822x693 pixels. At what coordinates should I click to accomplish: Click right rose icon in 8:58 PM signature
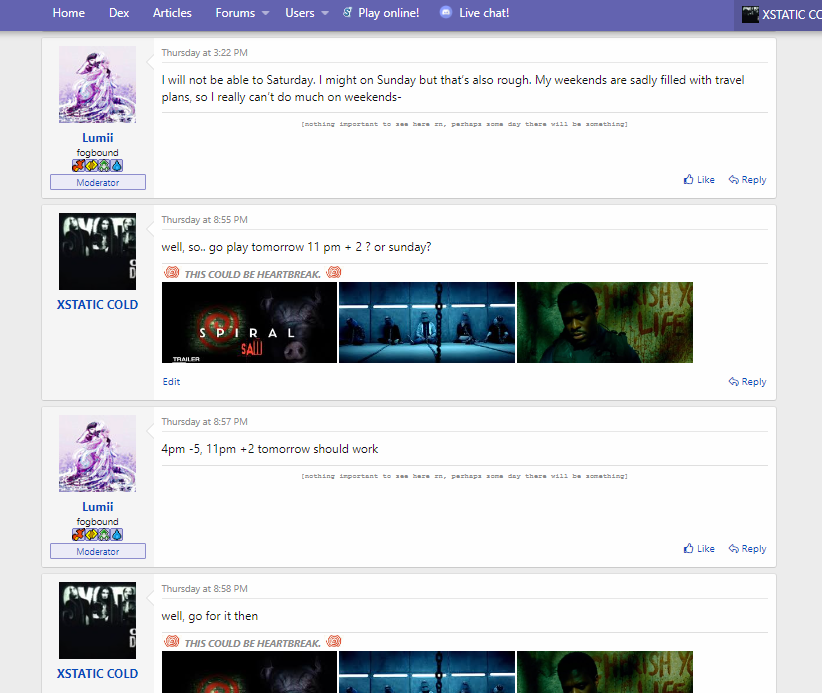pyautogui.click(x=334, y=642)
